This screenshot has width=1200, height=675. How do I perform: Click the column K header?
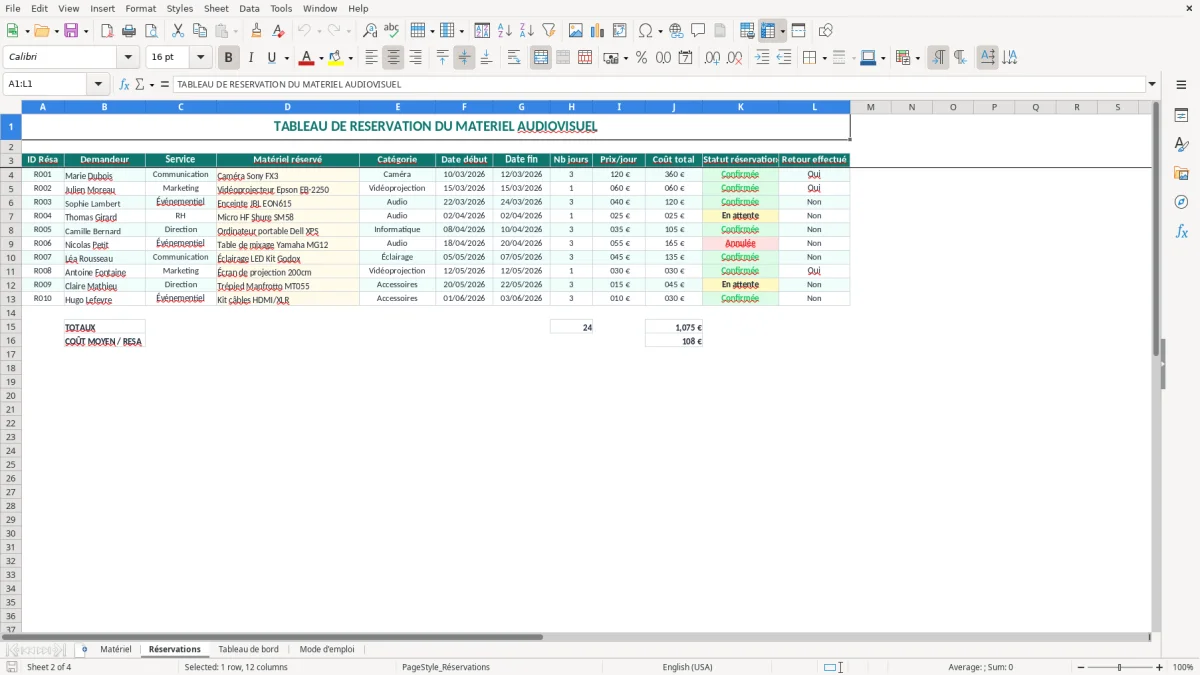pyautogui.click(x=740, y=107)
